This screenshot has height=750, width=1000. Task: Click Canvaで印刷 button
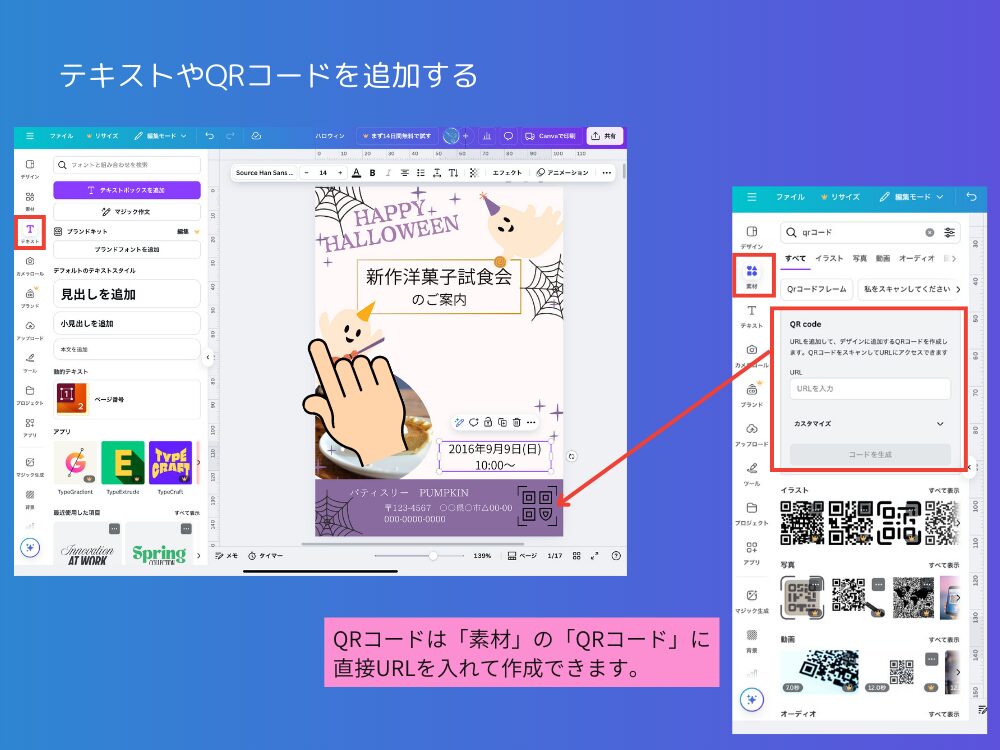click(550, 136)
